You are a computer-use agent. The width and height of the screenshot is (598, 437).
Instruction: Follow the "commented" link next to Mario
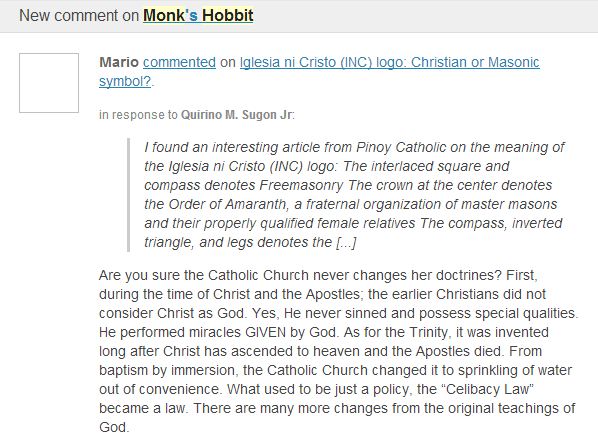pyautogui.click(x=179, y=62)
